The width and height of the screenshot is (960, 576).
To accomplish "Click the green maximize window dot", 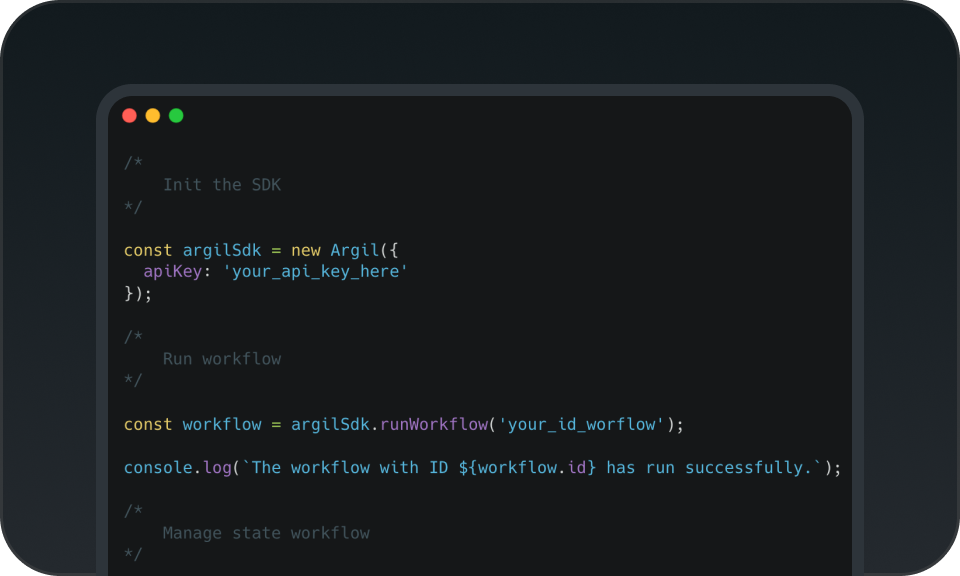I will pos(176,116).
